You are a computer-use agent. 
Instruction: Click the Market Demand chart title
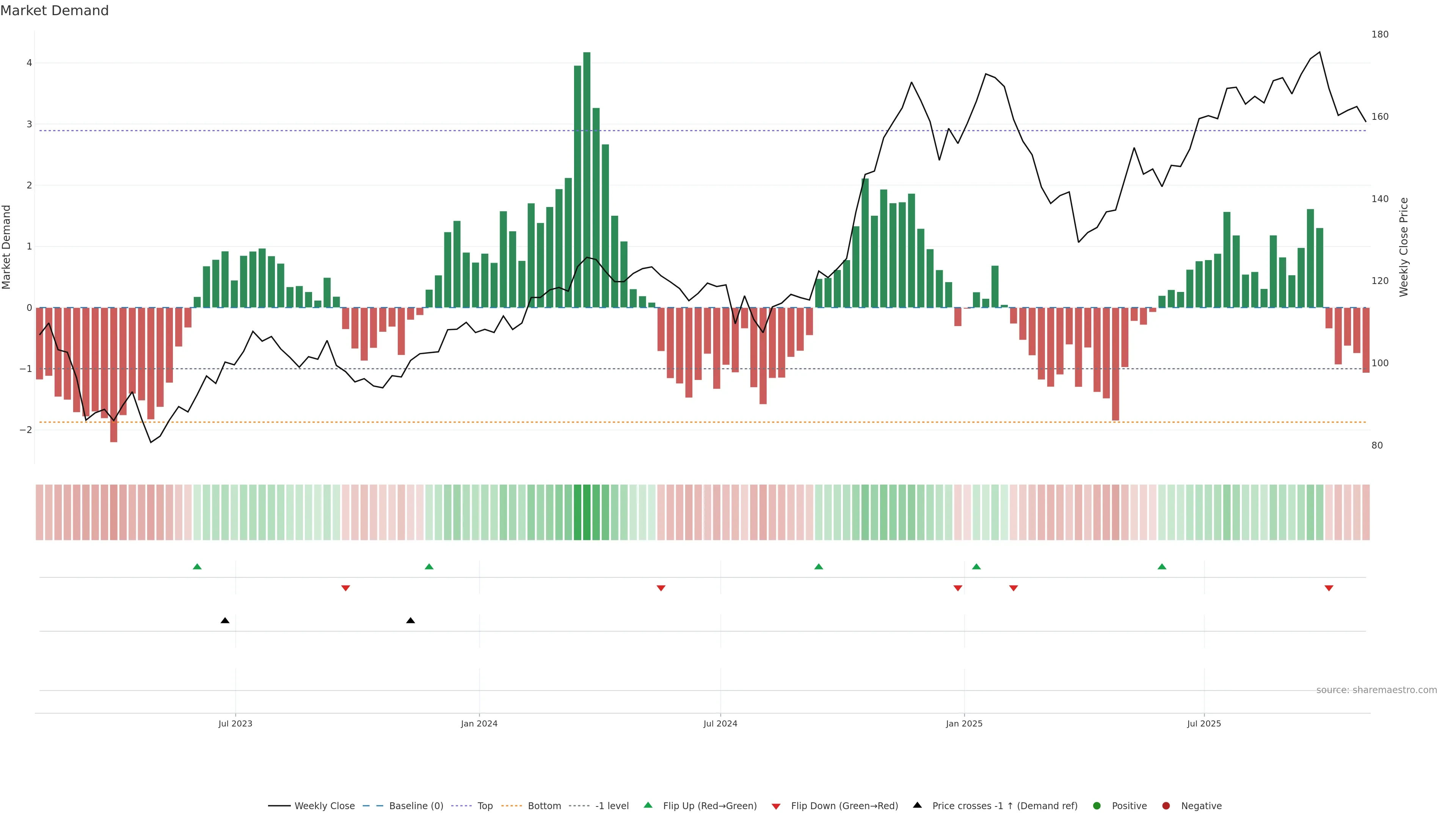[x=54, y=11]
